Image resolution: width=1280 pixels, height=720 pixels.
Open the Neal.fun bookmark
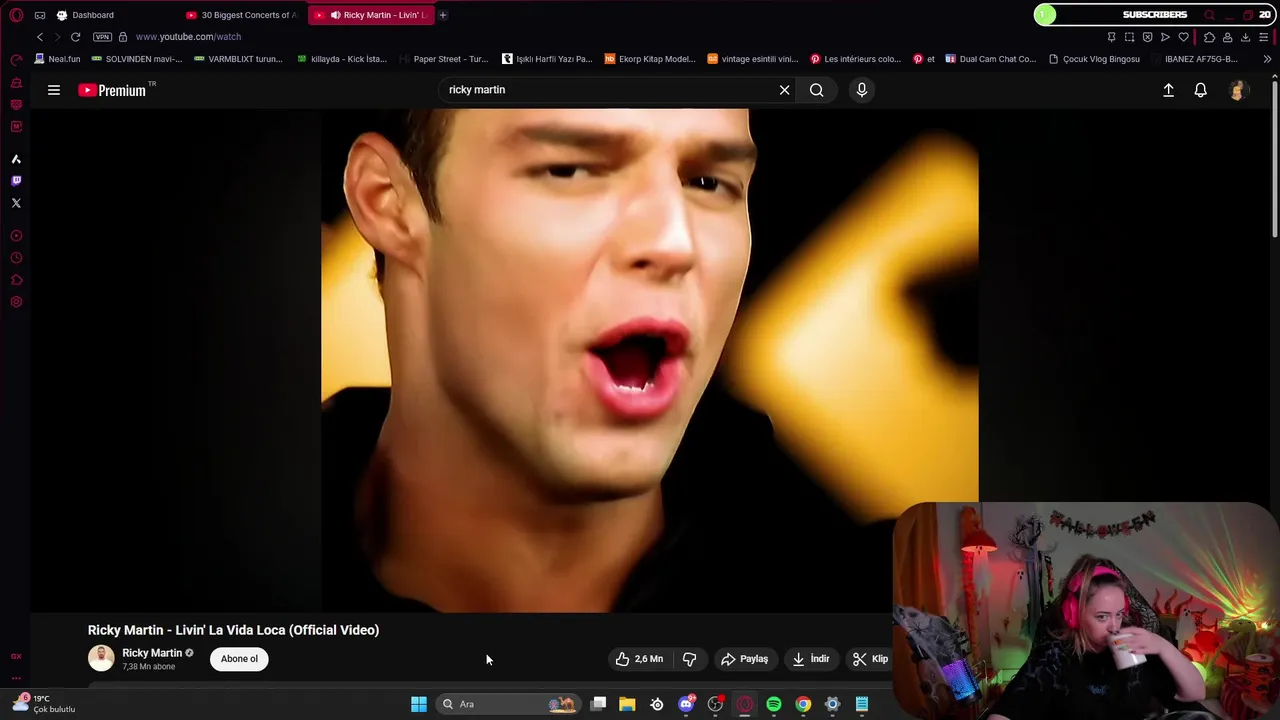[57, 59]
